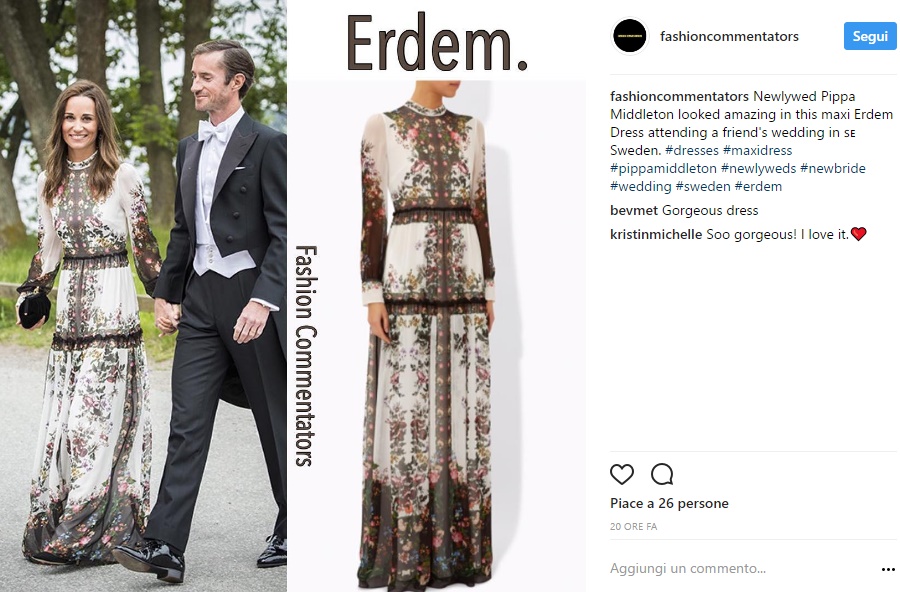900x592 pixels.
Task: Open the #dresses hashtag
Action: (x=692, y=150)
